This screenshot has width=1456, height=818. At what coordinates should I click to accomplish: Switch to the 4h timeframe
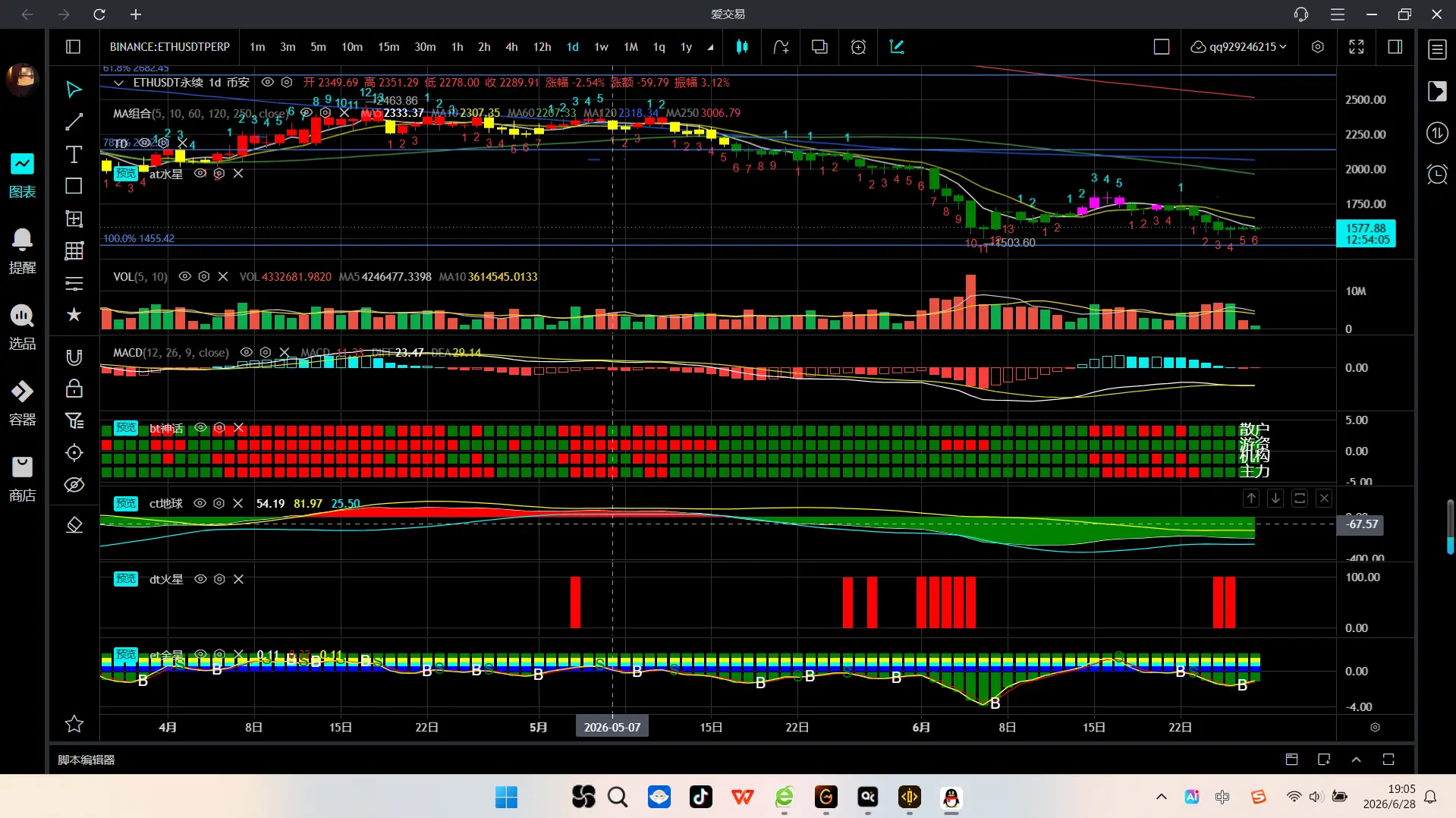pos(512,47)
